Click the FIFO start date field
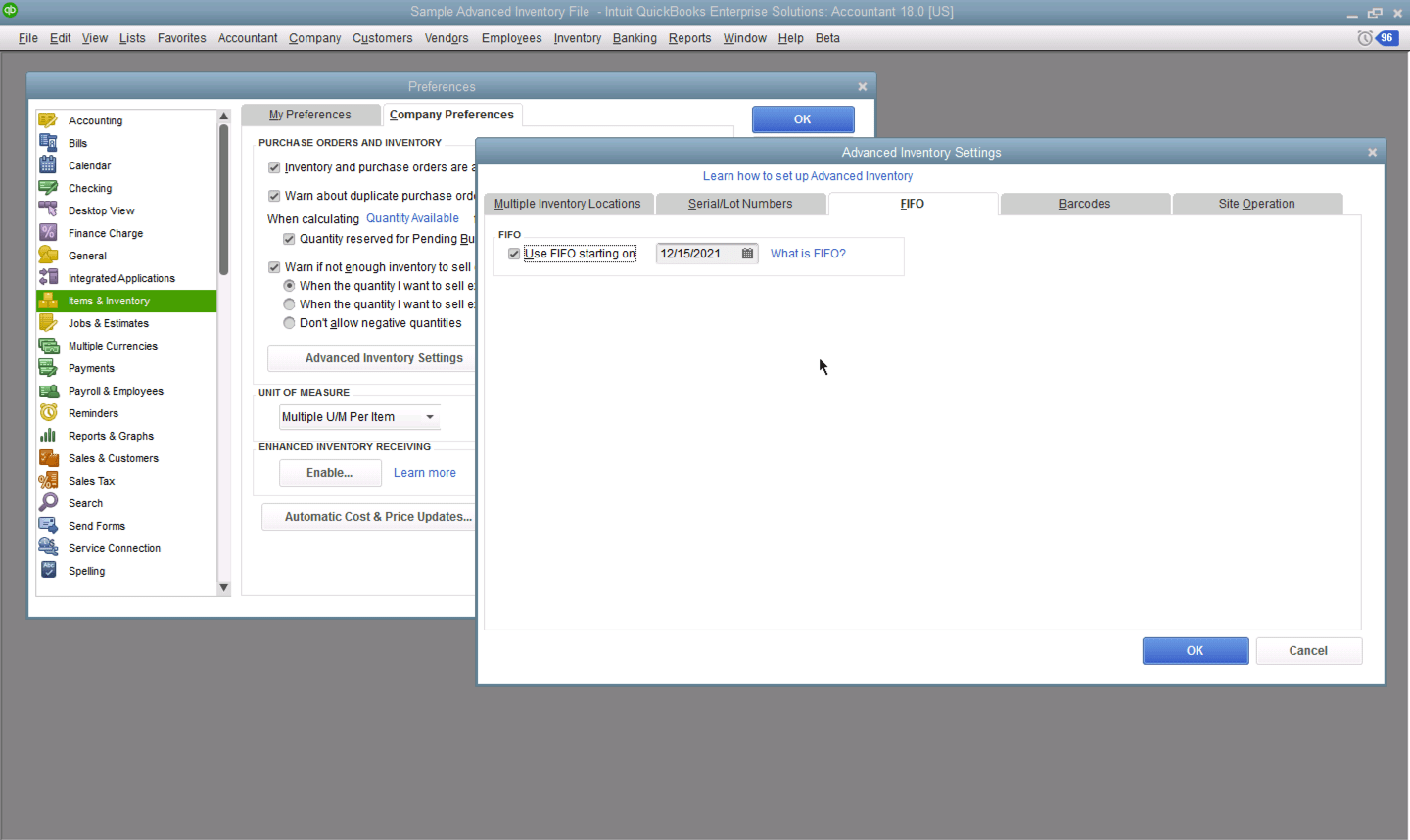The width and height of the screenshot is (1410, 840). point(697,254)
